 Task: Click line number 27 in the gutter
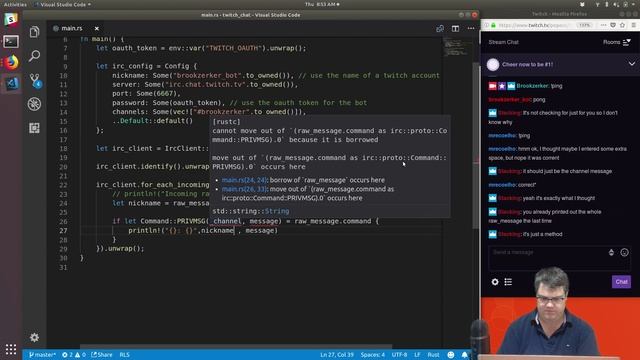pos(63,230)
